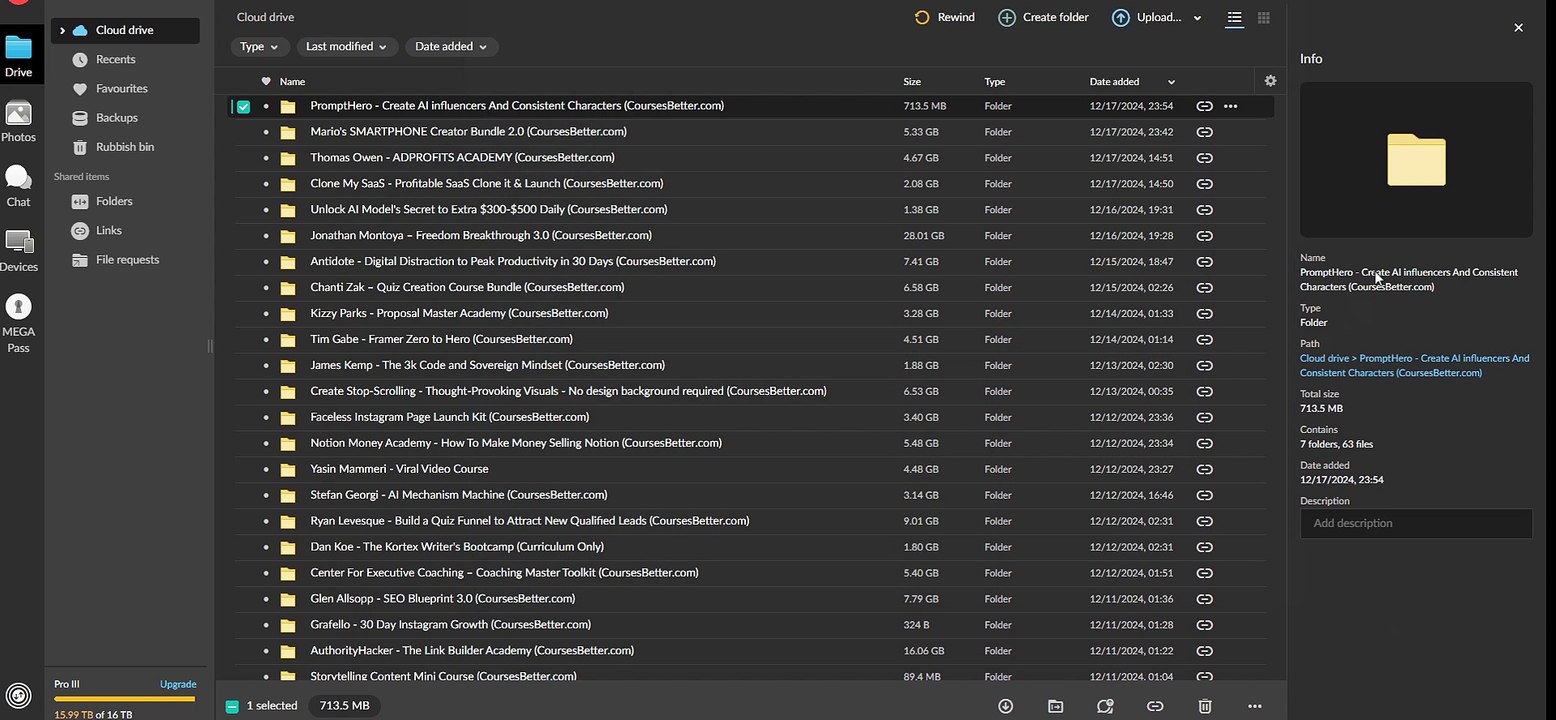Click the folder icon of Yasin Mammeri row
Image resolution: width=1556 pixels, height=720 pixels.
click(288, 469)
